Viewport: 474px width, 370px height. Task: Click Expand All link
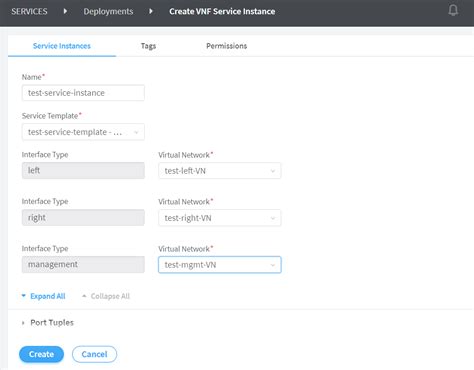coord(44,296)
